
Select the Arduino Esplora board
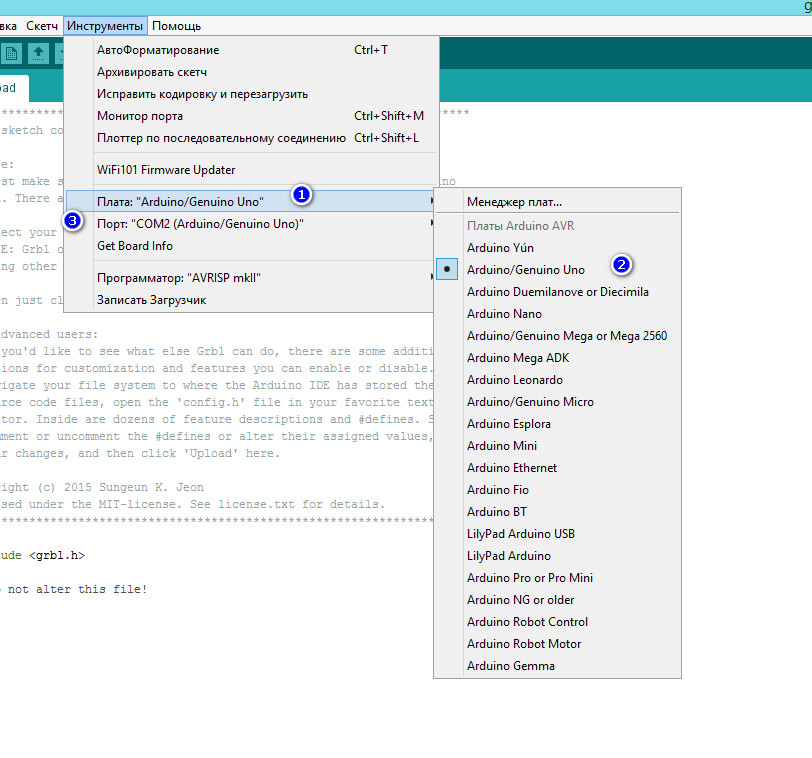(557, 424)
